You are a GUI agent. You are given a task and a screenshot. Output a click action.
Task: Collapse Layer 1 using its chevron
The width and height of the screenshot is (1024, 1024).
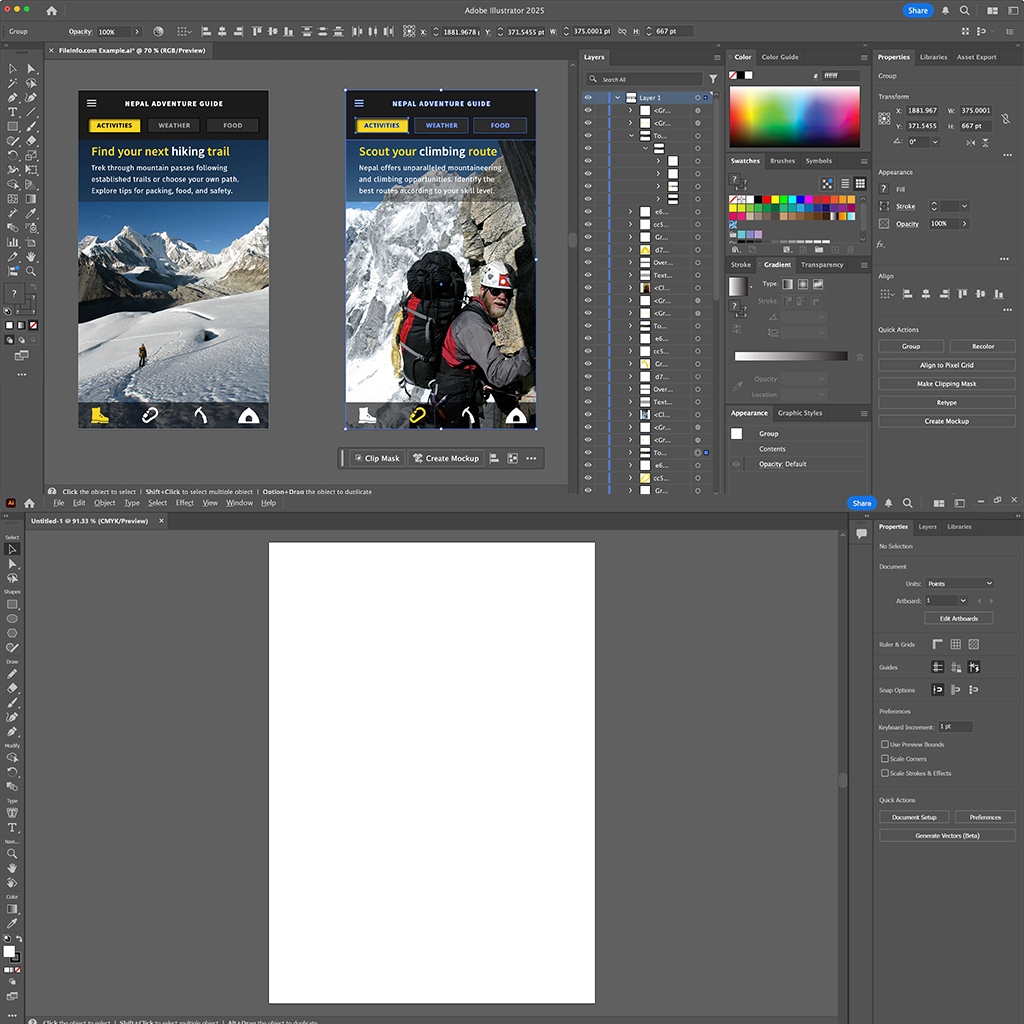pyautogui.click(x=617, y=97)
